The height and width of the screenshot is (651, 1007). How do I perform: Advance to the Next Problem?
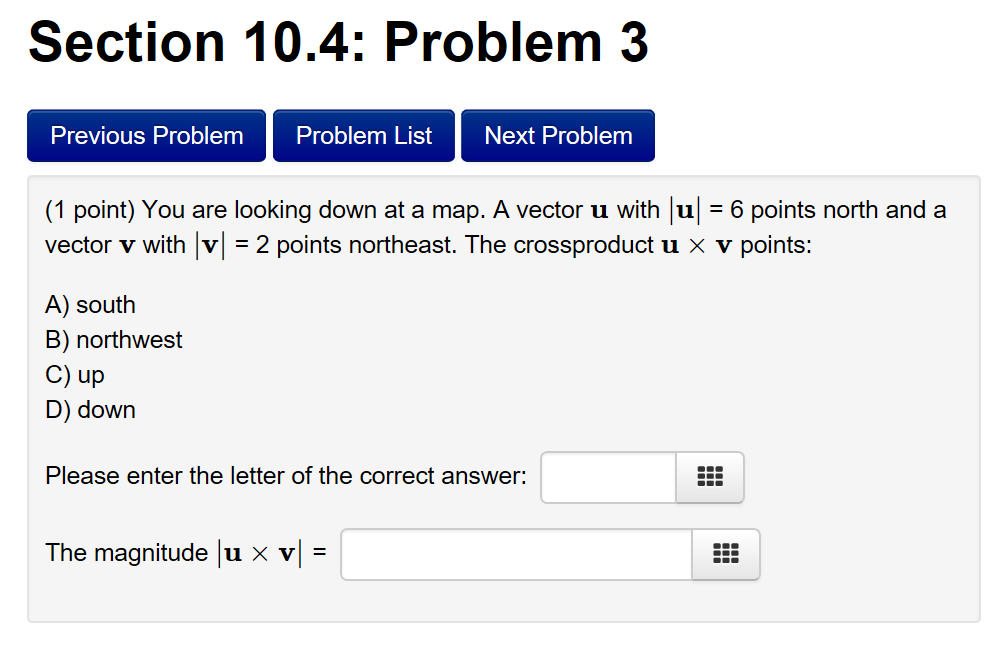pyautogui.click(x=557, y=135)
